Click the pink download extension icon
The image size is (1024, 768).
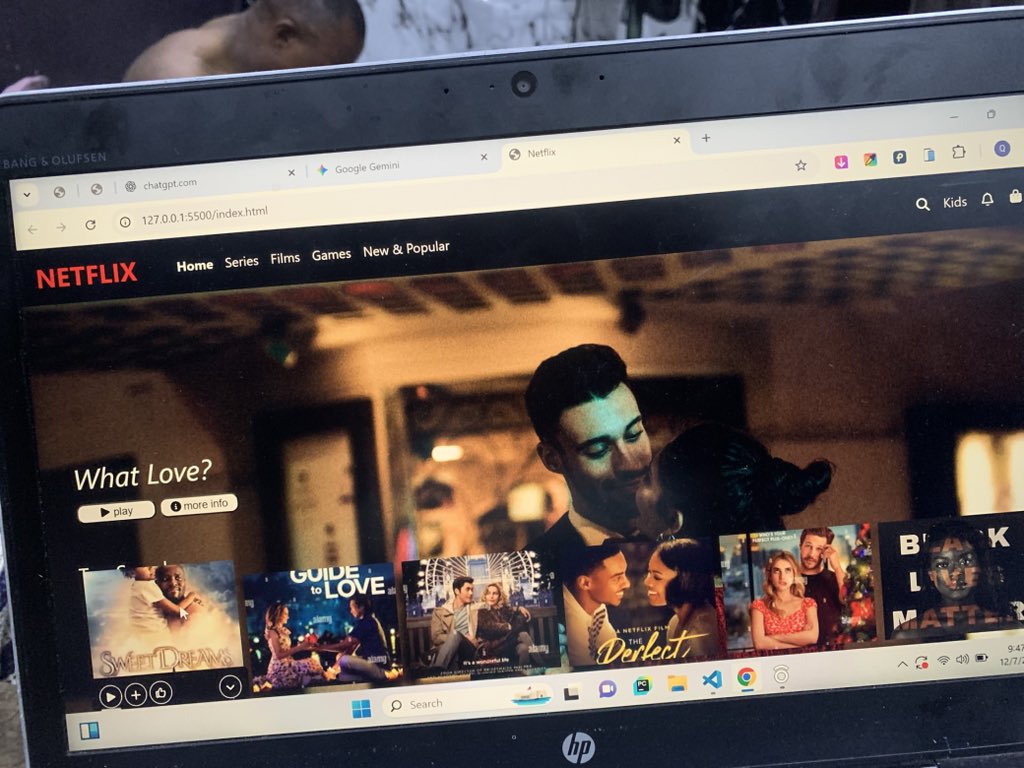[x=841, y=161]
